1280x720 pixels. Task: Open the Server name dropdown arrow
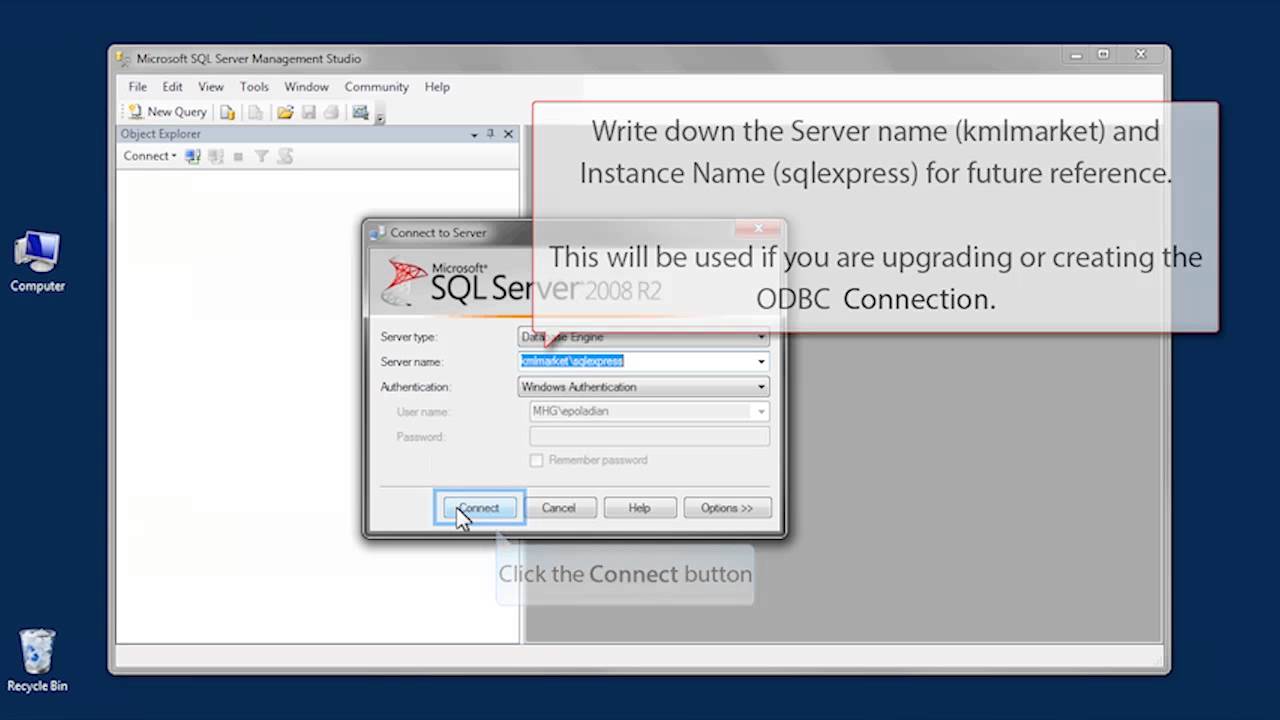click(761, 362)
